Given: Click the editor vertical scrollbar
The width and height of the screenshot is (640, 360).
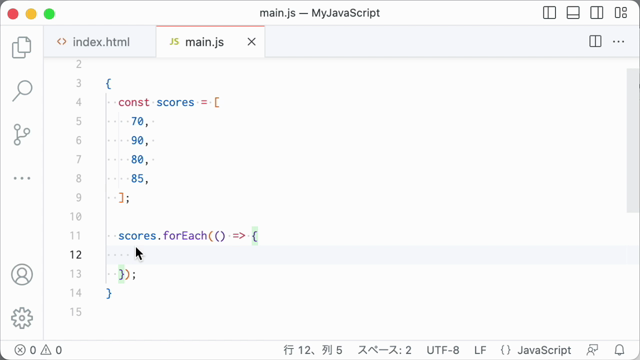Looking at the screenshot, I should pyautogui.click(x=633, y=140).
